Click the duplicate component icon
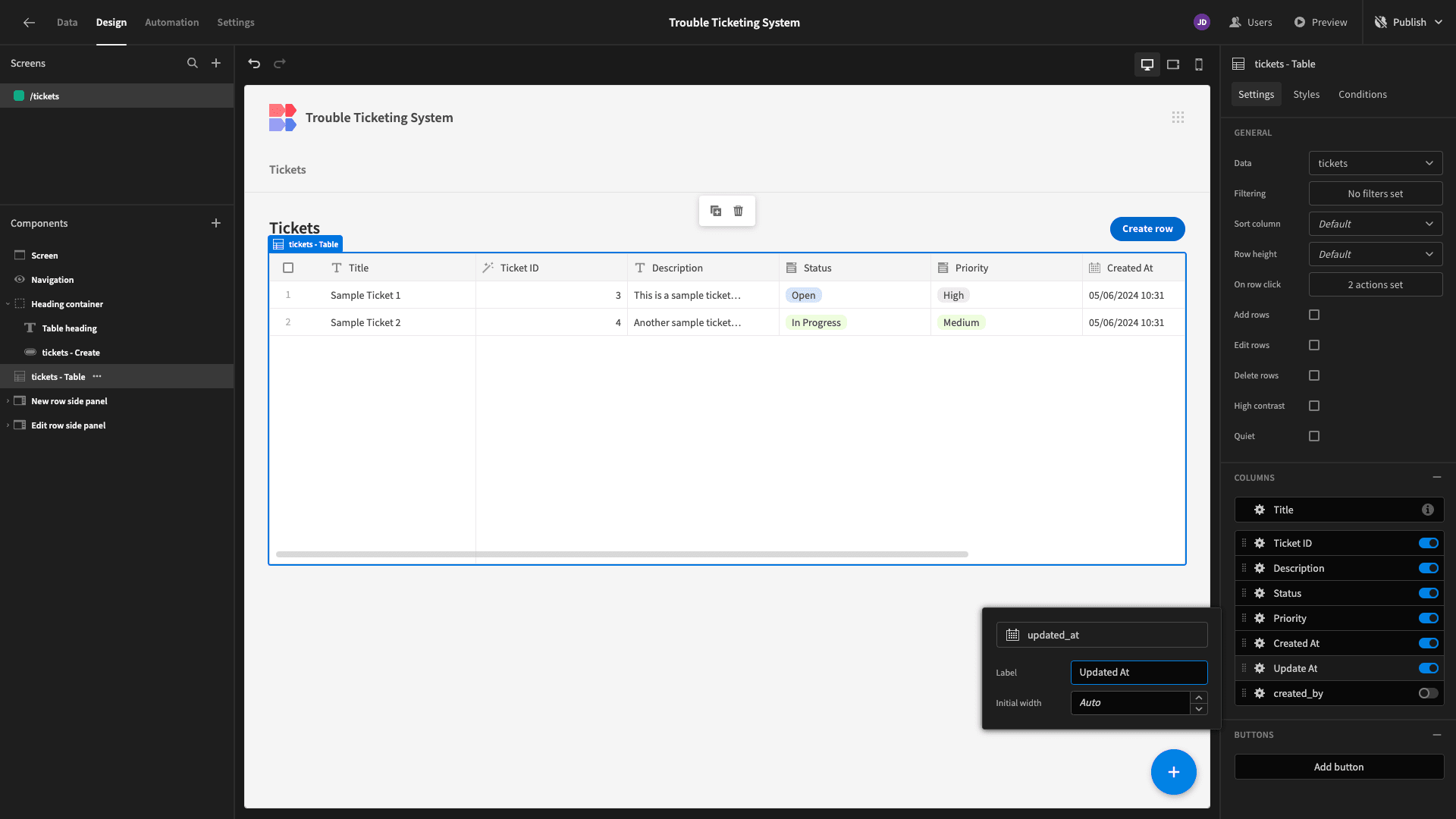The image size is (1456, 819). click(716, 211)
